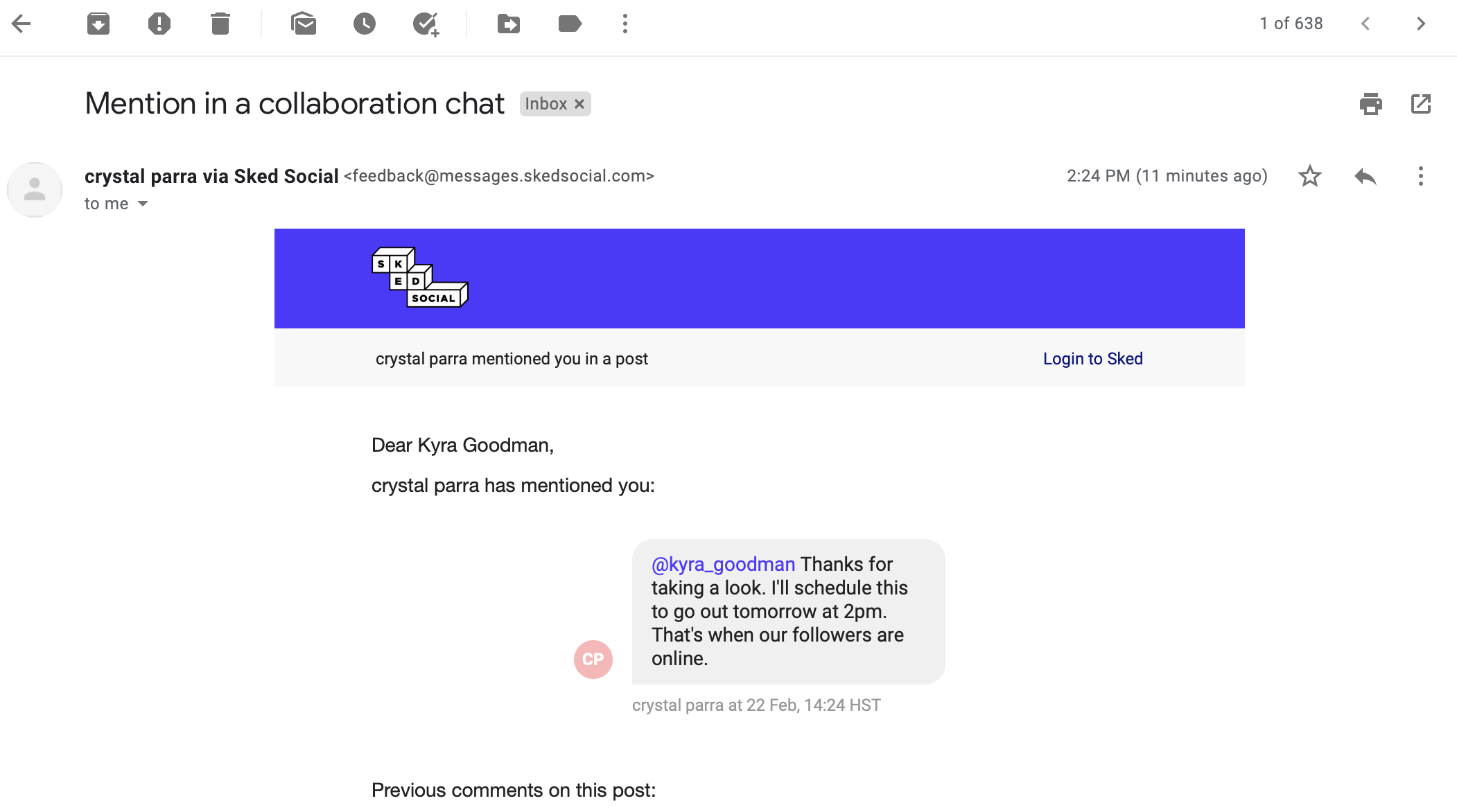Report this email as spam
Viewport: 1457px width, 812px height.
point(159,24)
